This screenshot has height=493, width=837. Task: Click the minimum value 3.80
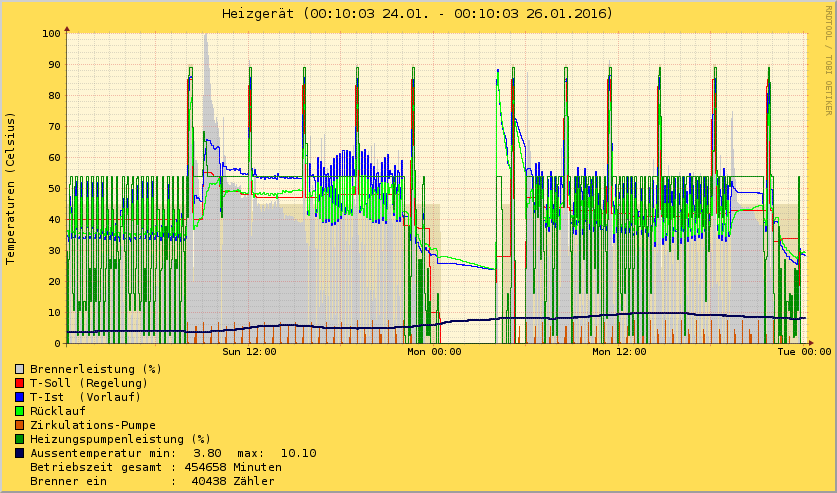pyautogui.click(x=207, y=453)
